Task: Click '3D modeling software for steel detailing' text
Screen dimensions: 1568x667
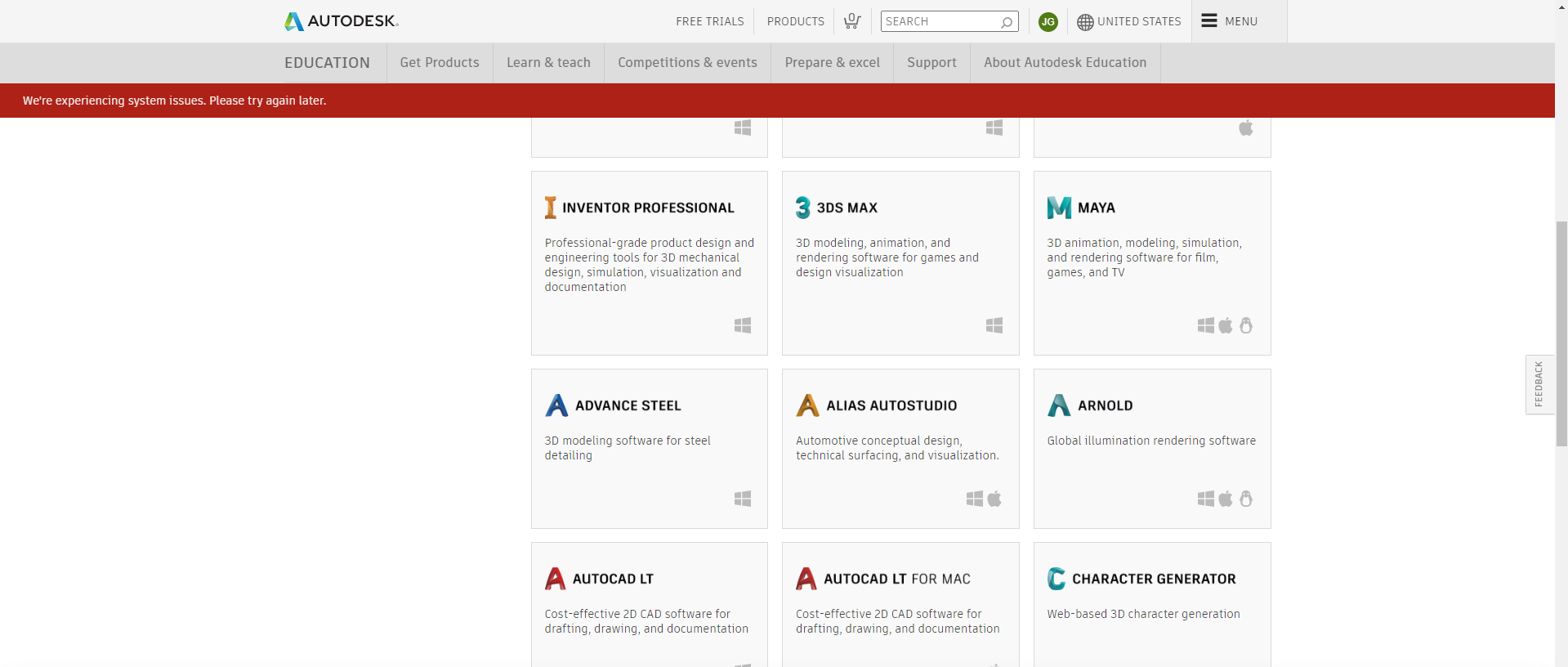Action: tap(628, 448)
